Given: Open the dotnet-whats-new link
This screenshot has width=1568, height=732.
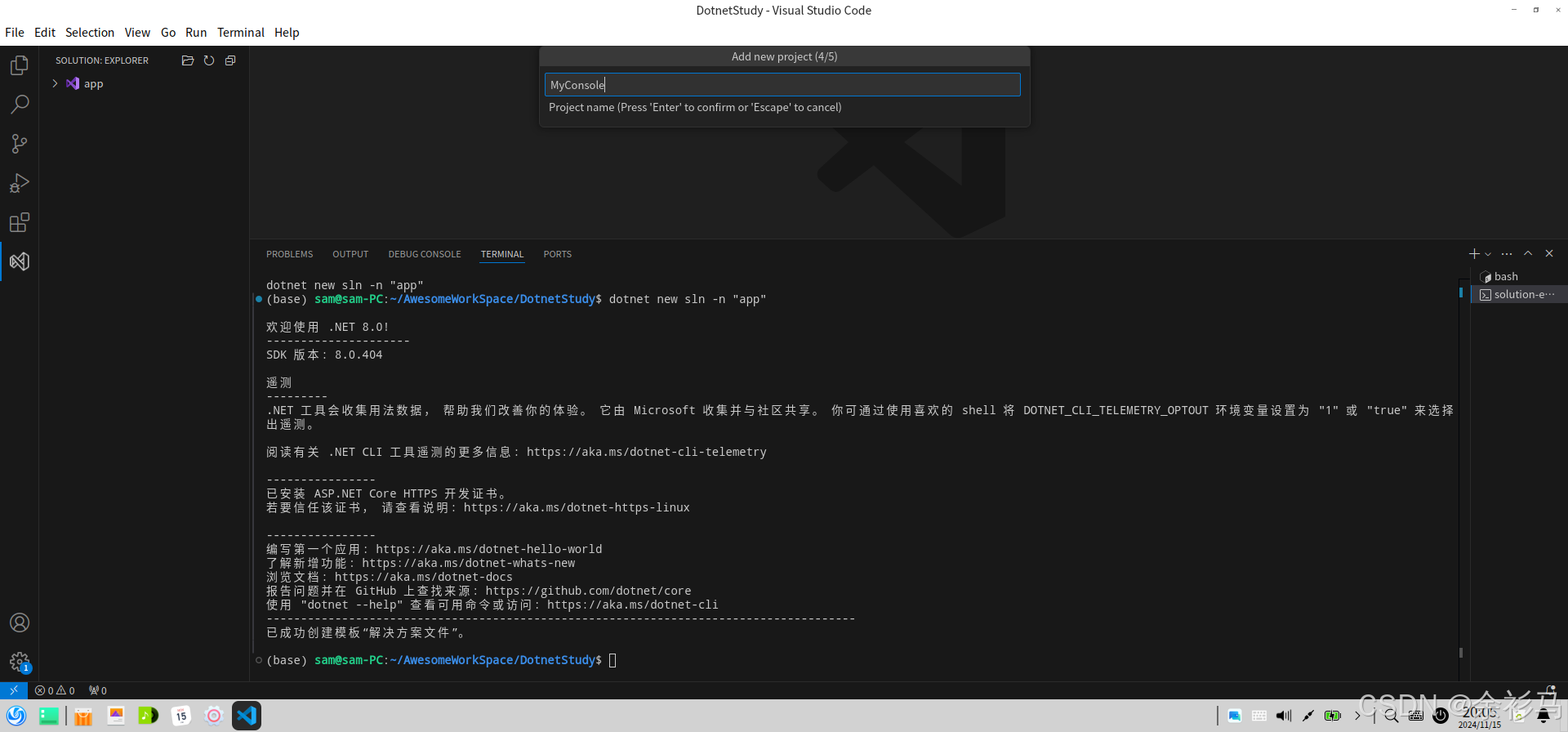Looking at the screenshot, I should pyautogui.click(x=468, y=563).
